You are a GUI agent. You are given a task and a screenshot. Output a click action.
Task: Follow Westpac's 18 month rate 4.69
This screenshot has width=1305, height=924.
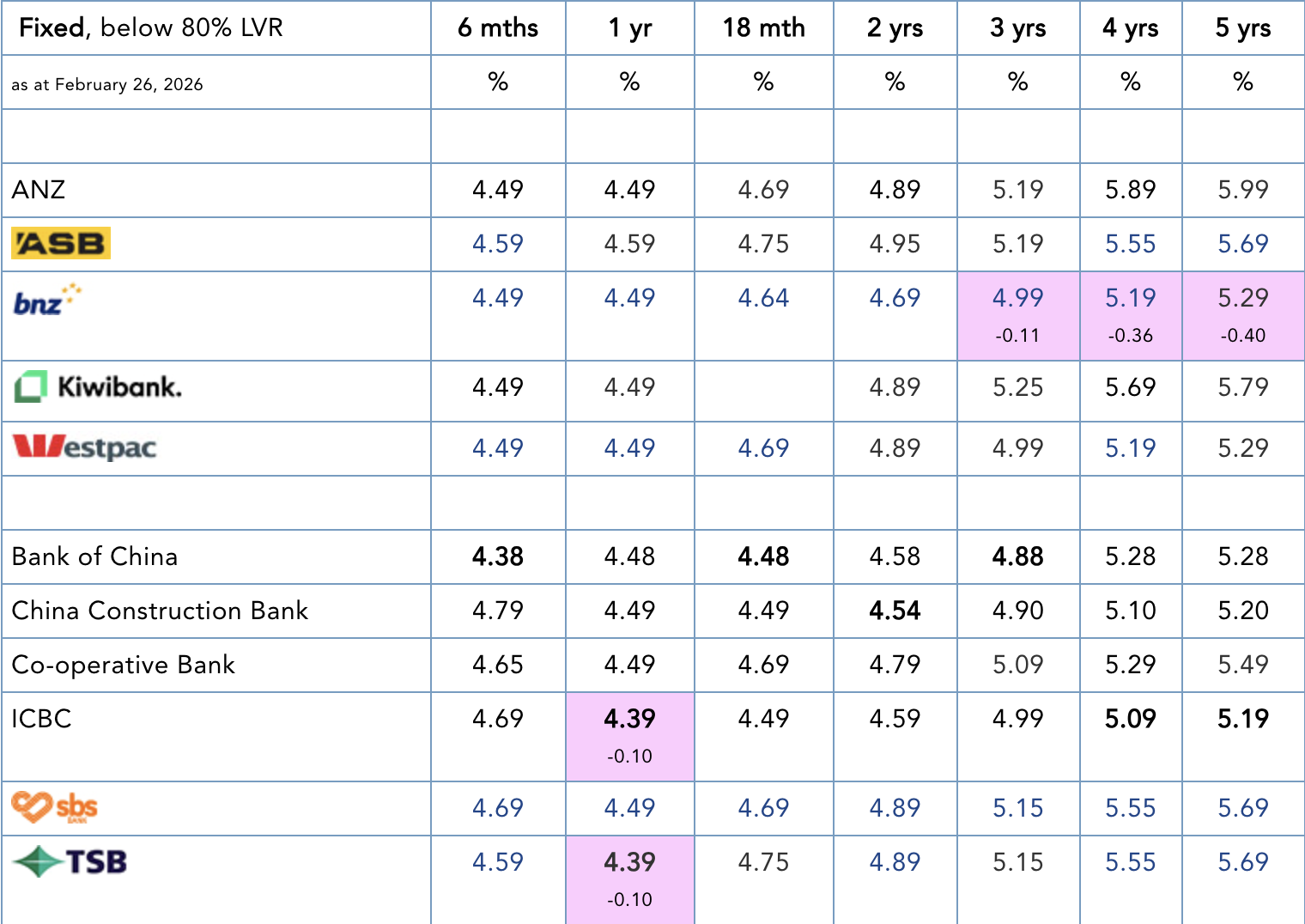pos(763,448)
